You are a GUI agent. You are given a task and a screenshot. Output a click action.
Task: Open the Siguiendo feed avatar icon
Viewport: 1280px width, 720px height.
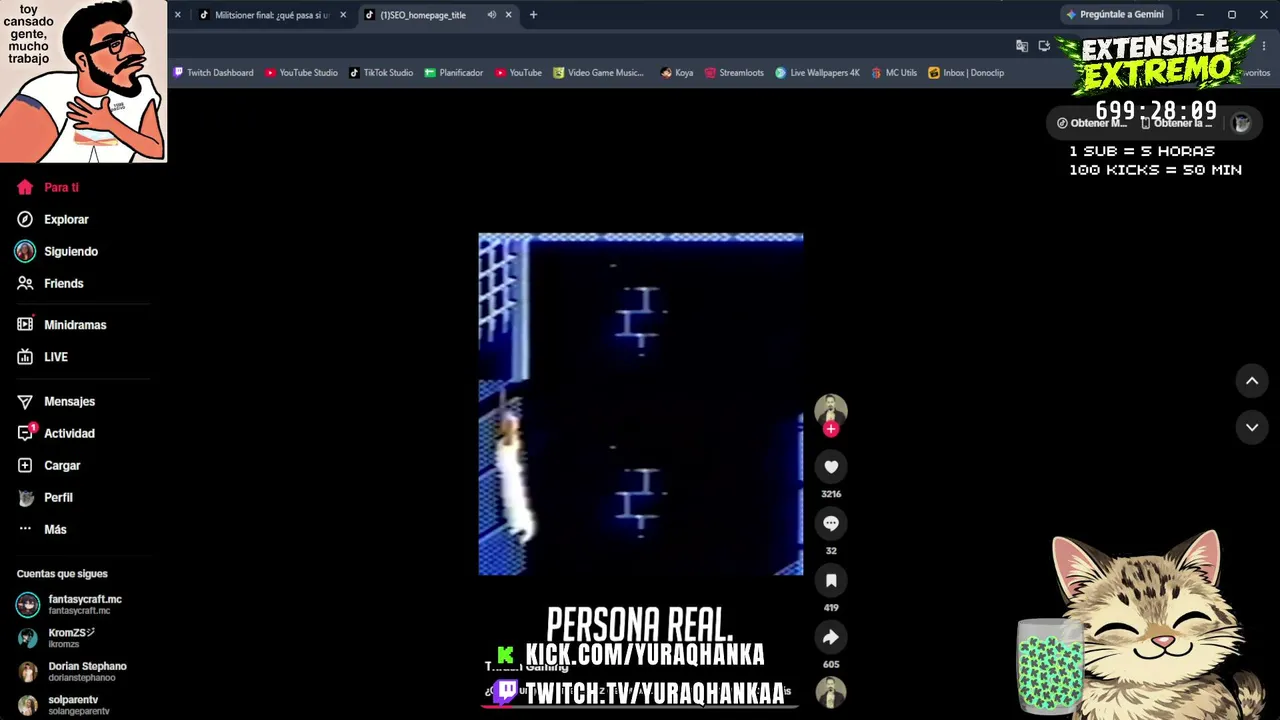click(25, 251)
